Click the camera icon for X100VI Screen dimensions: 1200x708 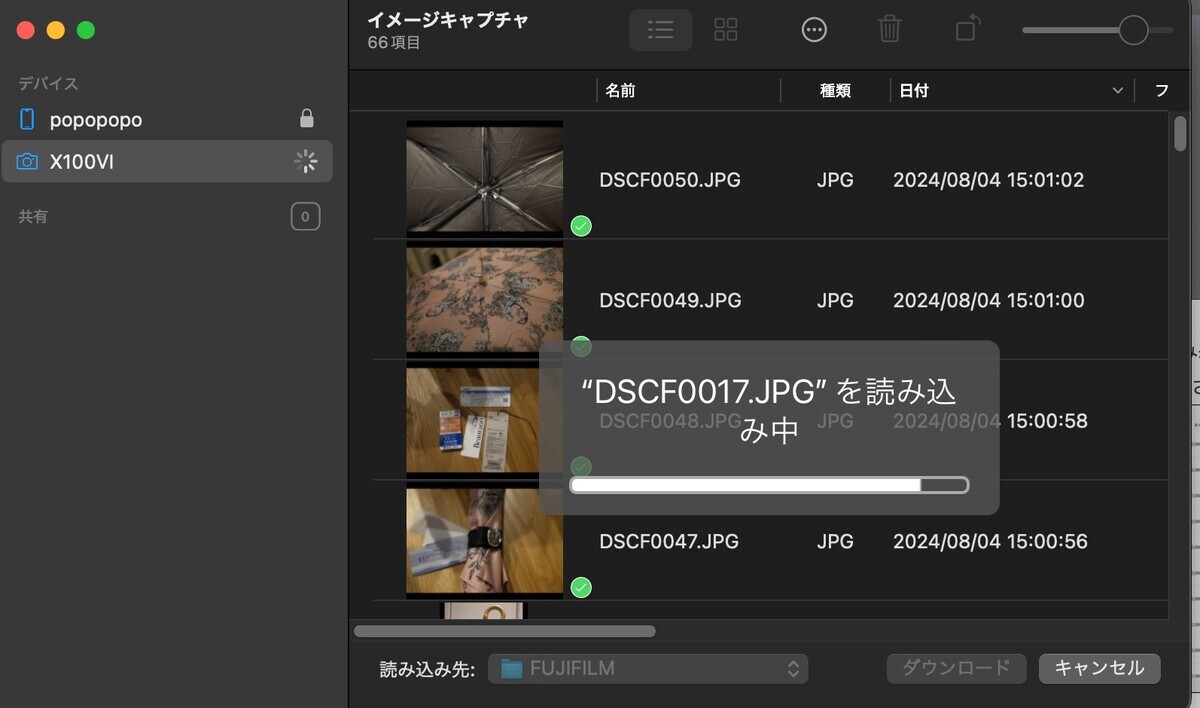pos(27,161)
